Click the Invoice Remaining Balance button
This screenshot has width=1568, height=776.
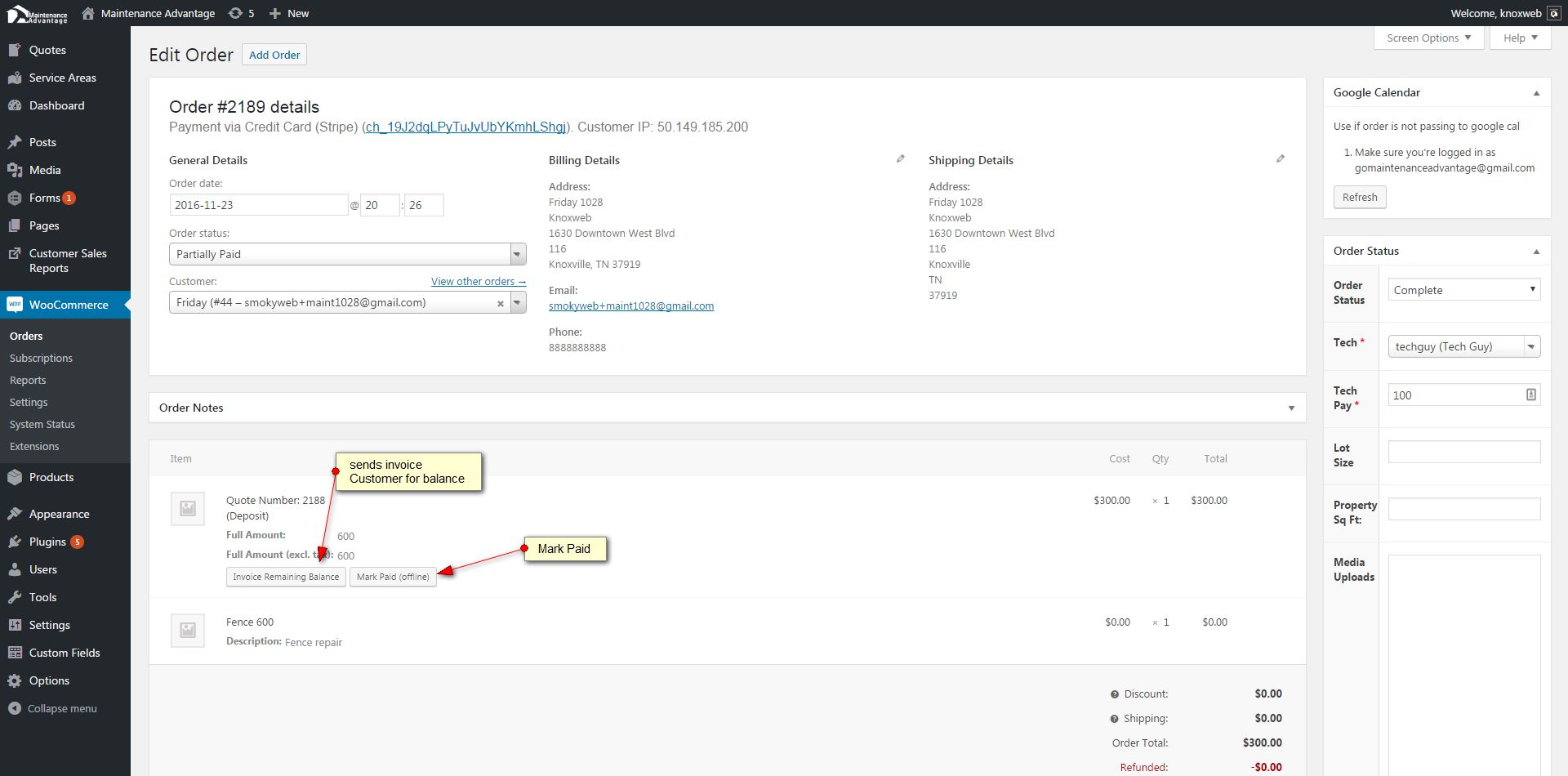(286, 577)
